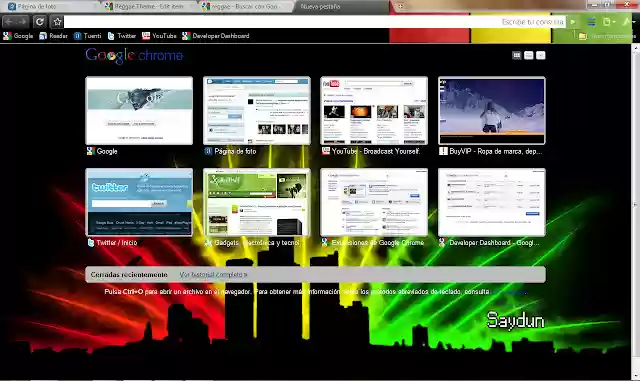Click the Twitter bird favicon by Inicio

[91, 243]
